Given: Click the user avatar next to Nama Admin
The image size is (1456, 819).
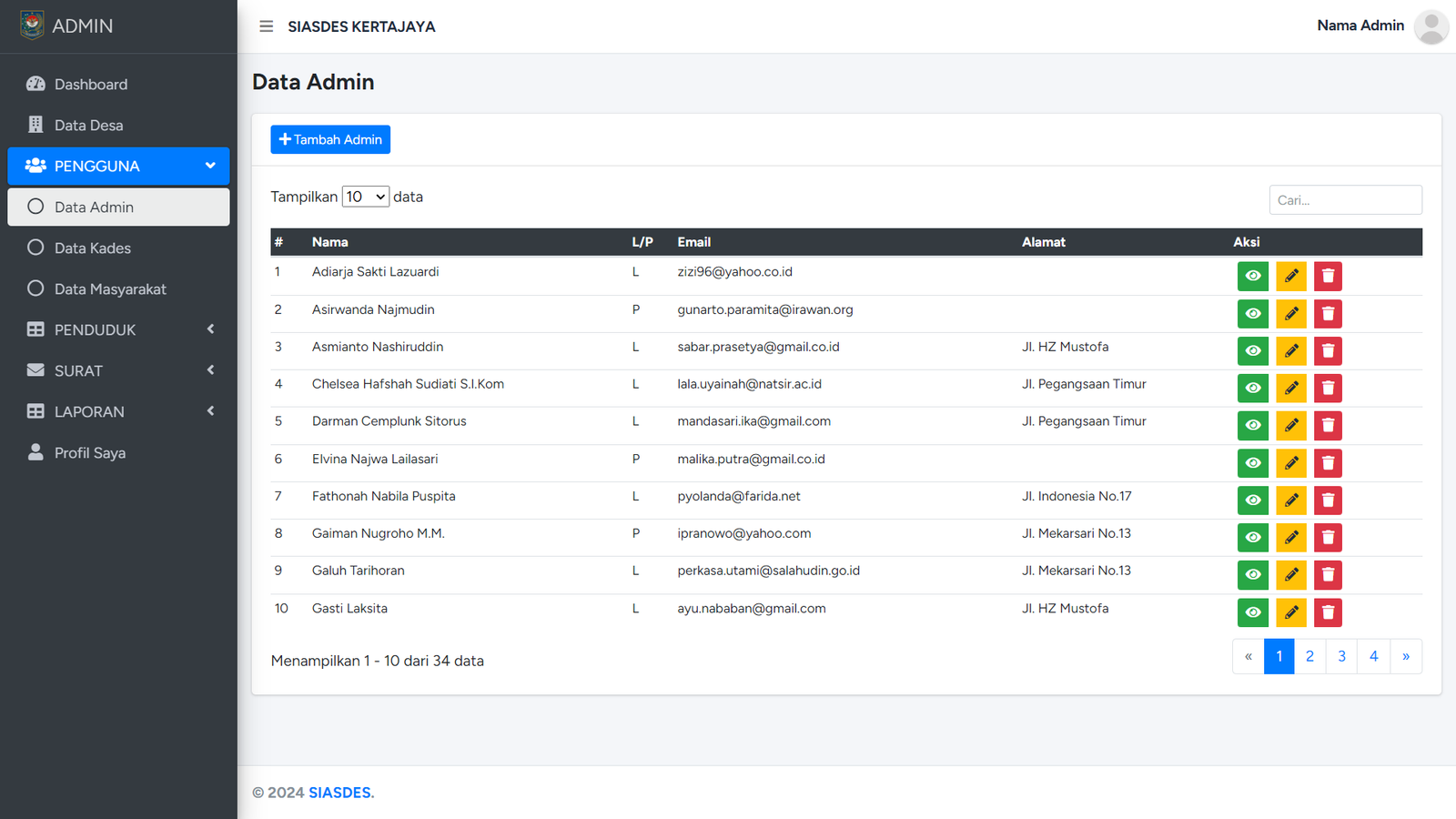Looking at the screenshot, I should 1431,26.
